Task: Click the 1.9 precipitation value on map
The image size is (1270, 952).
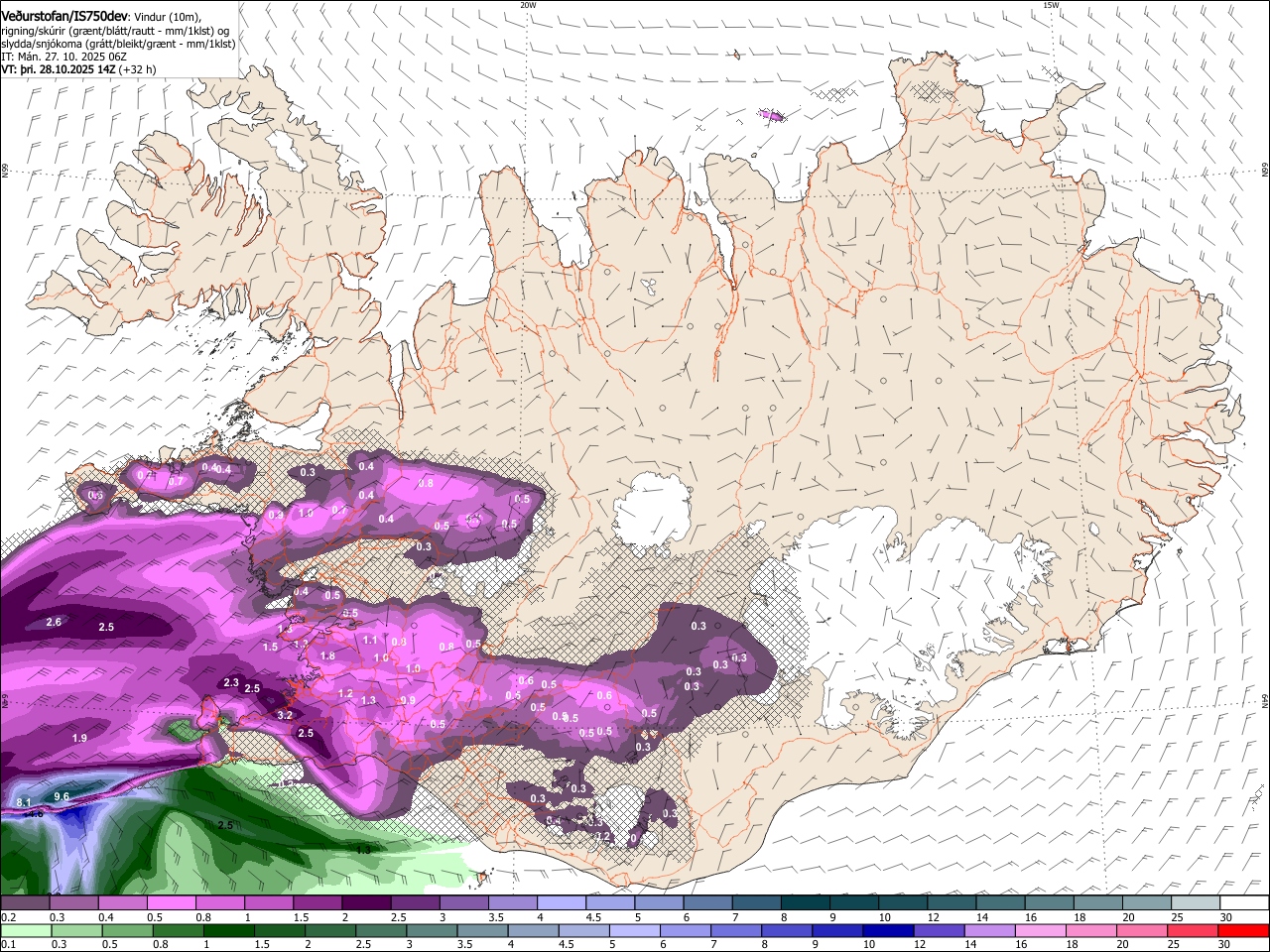Action: [79, 739]
